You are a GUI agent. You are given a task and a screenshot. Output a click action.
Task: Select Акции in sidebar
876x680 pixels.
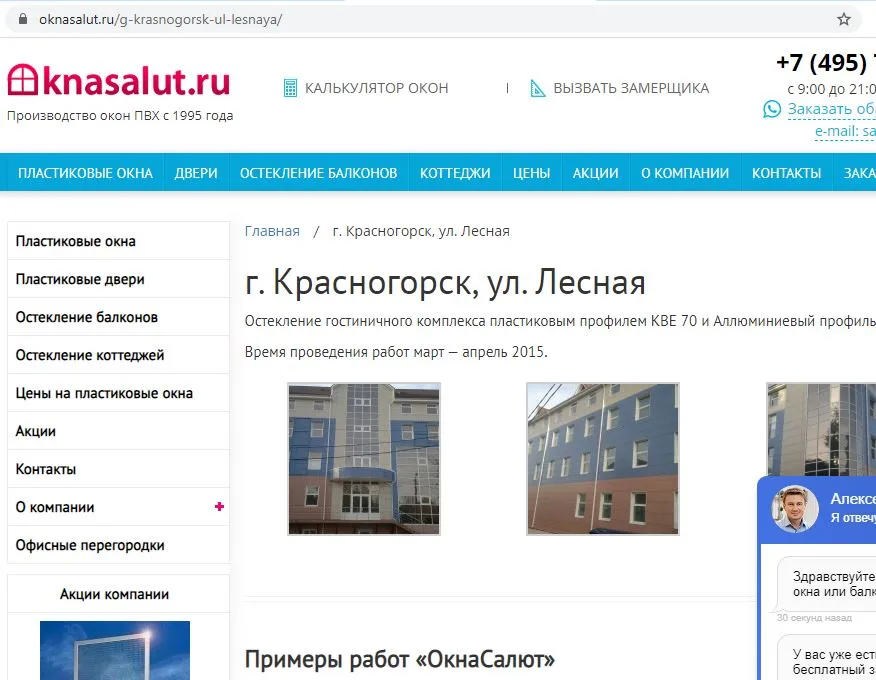[118, 431]
